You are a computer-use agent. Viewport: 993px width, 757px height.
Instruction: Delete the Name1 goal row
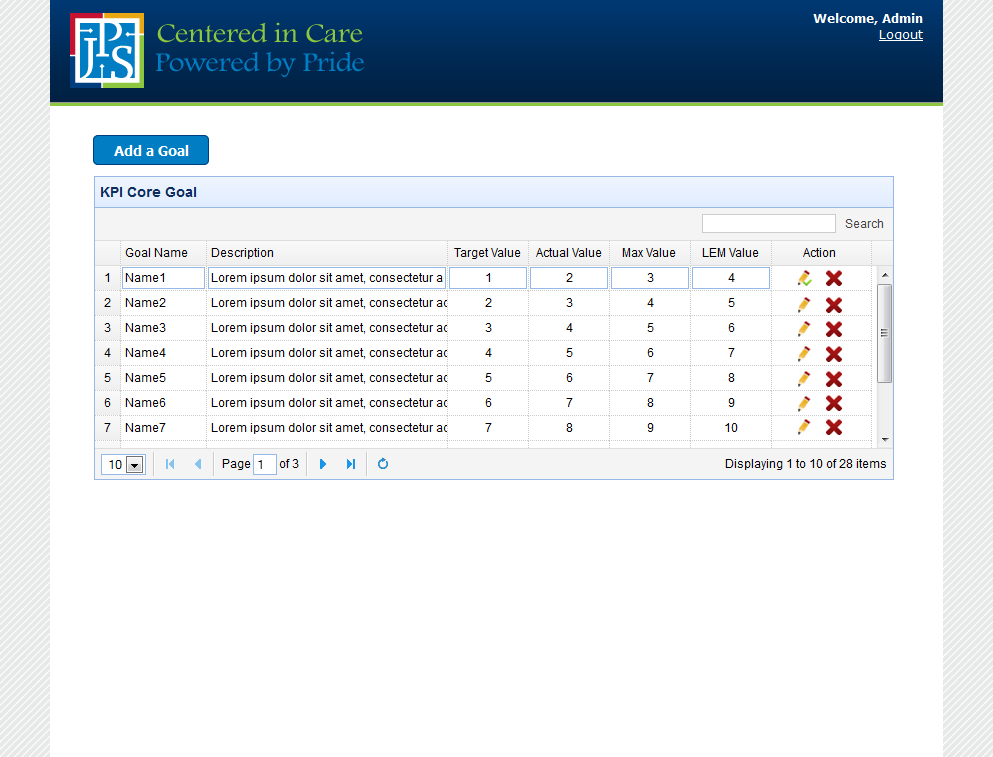click(x=834, y=278)
